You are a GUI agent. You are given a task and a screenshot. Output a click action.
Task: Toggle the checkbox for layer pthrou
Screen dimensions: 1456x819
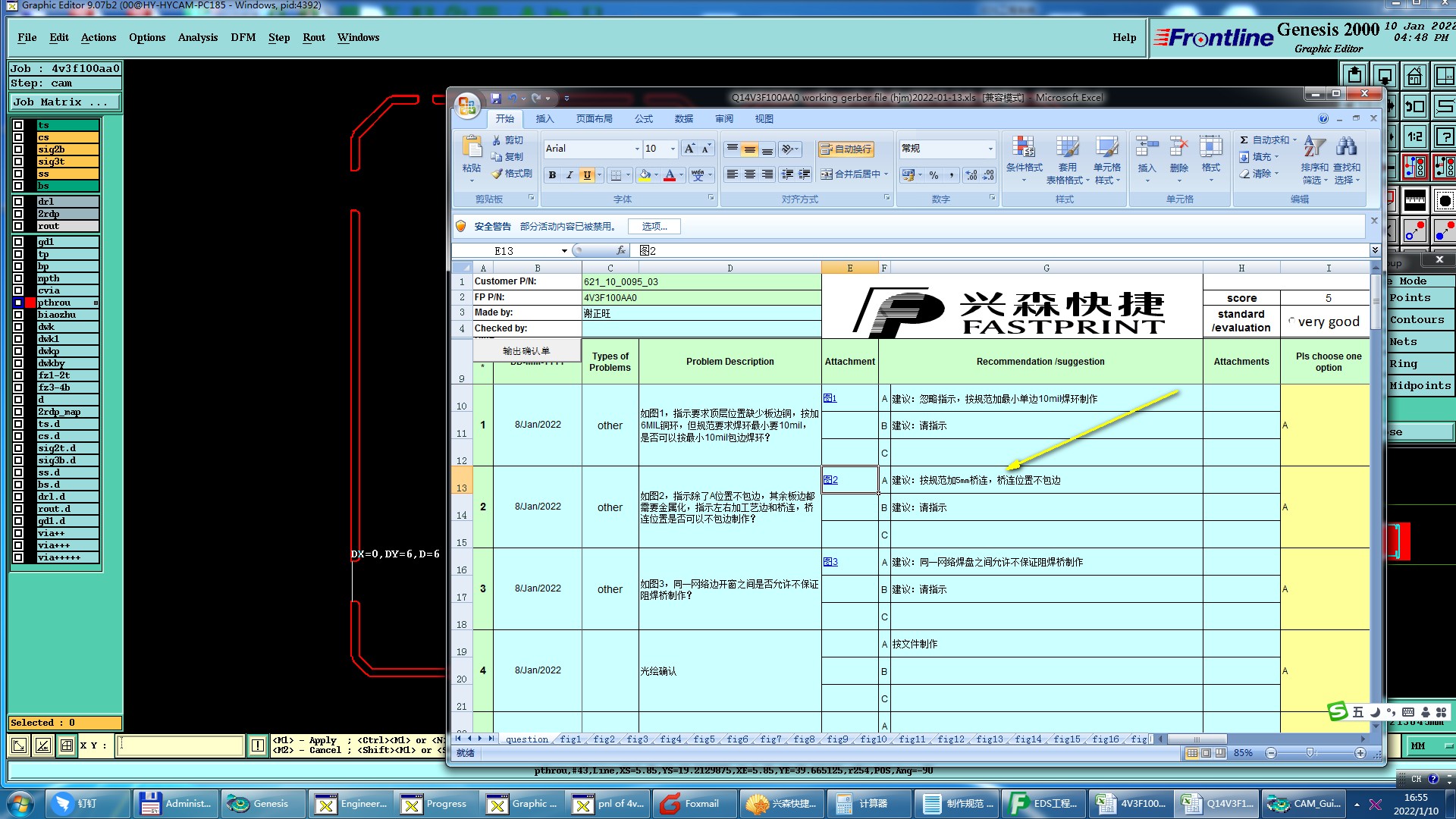[18, 303]
